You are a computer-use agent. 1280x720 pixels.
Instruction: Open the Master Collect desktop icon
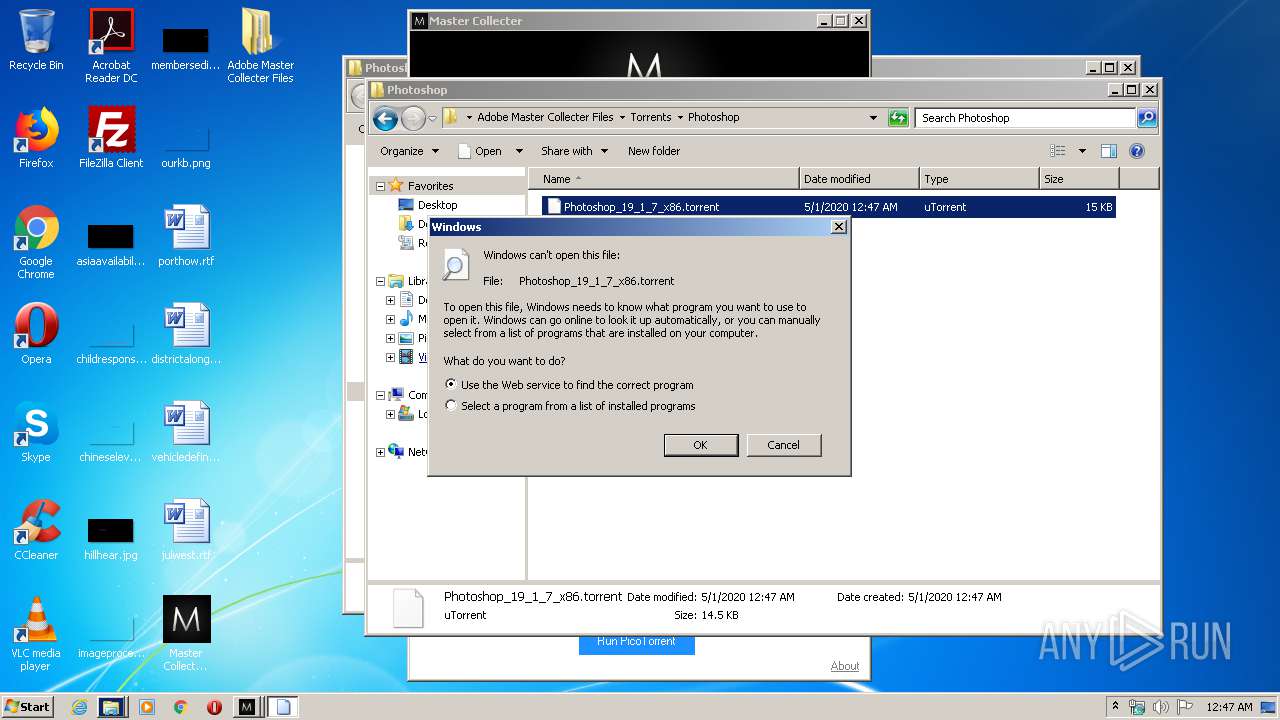point(186,634)
